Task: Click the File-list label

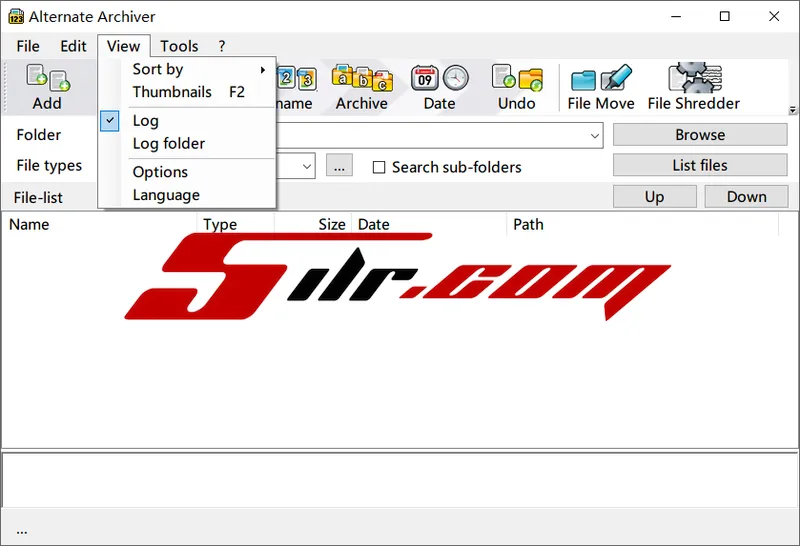Action: tap(38, 197)
